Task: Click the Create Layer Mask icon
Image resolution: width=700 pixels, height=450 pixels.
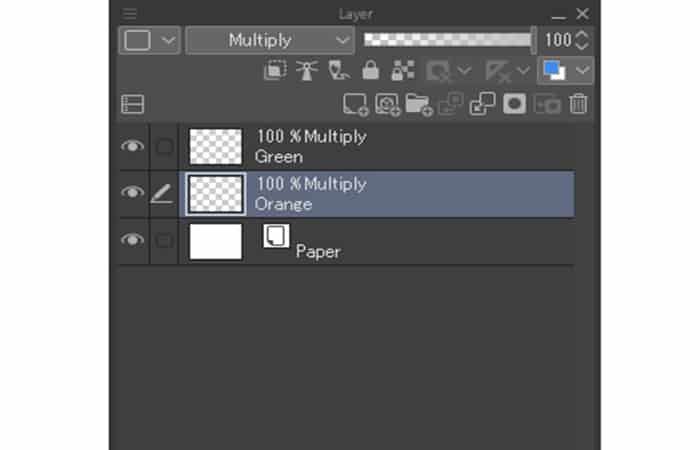Action: [515, 104]
